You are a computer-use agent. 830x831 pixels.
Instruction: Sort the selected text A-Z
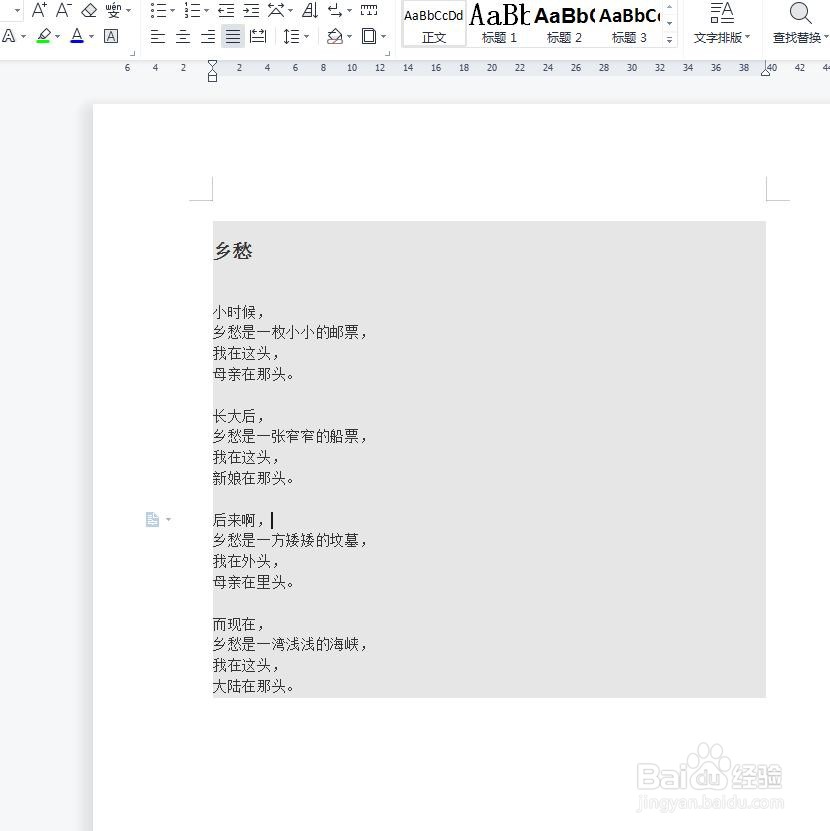click(310, 10)
